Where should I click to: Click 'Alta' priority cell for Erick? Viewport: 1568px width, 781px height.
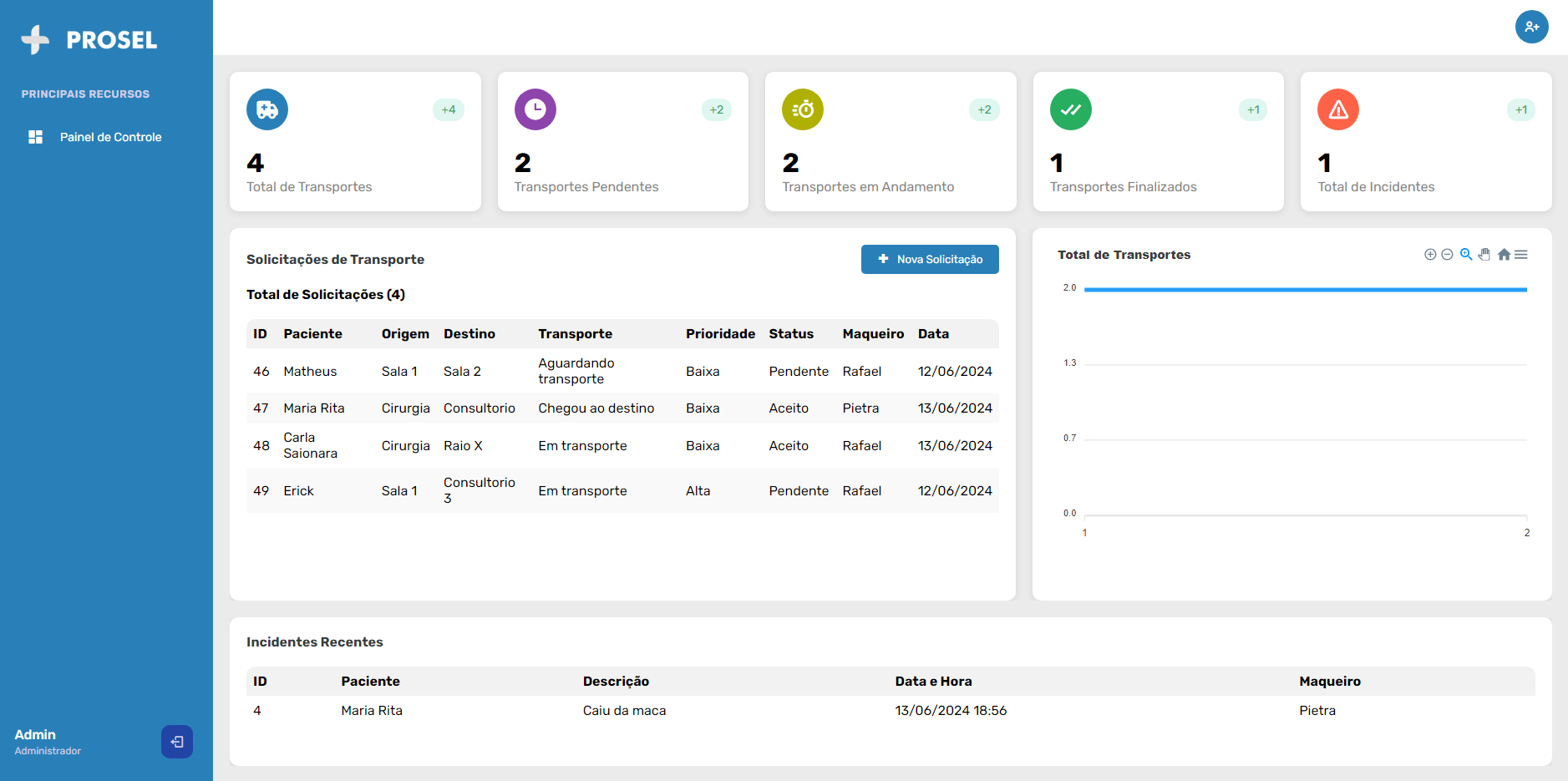[698, 490]
